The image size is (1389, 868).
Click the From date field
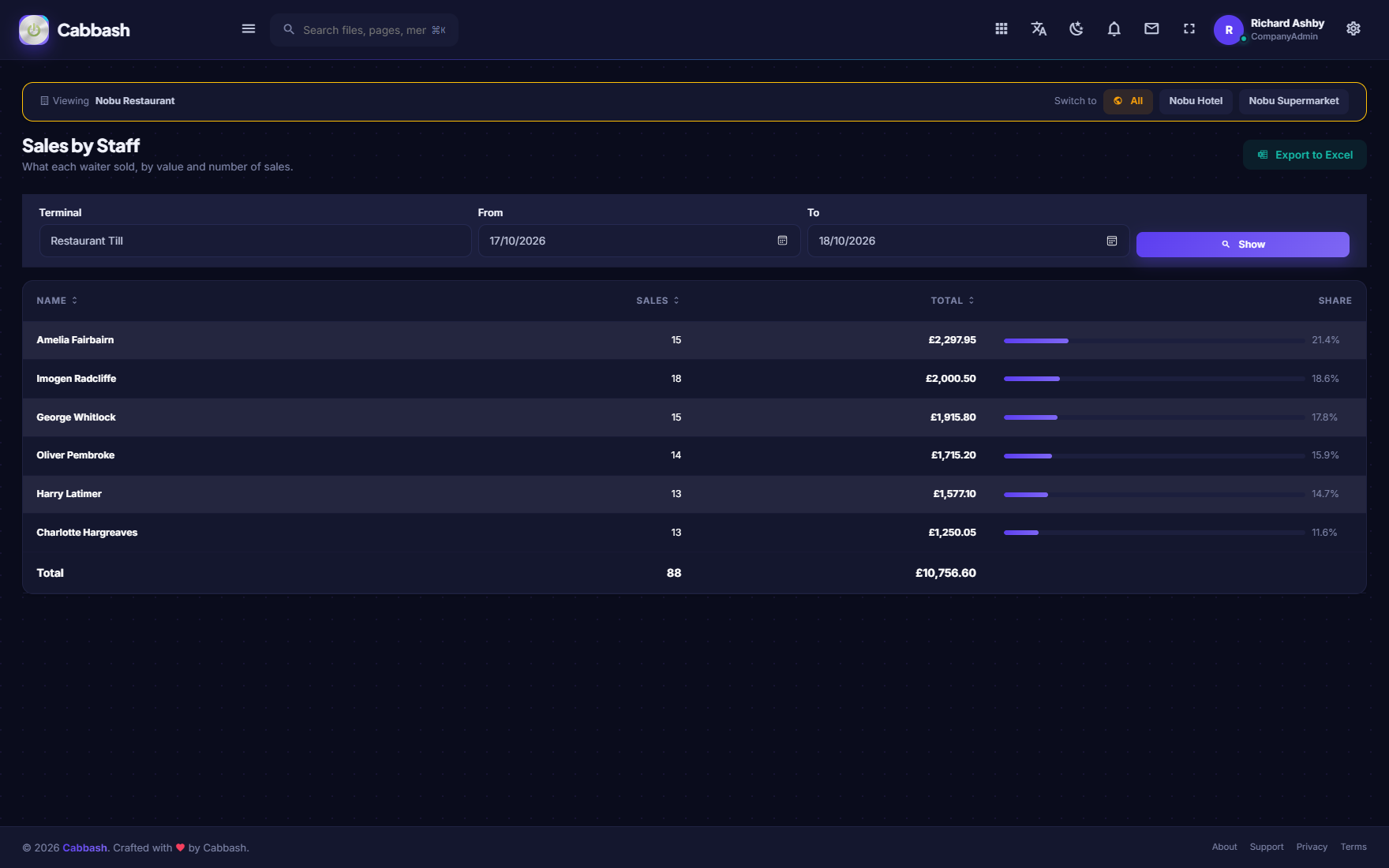639,241
